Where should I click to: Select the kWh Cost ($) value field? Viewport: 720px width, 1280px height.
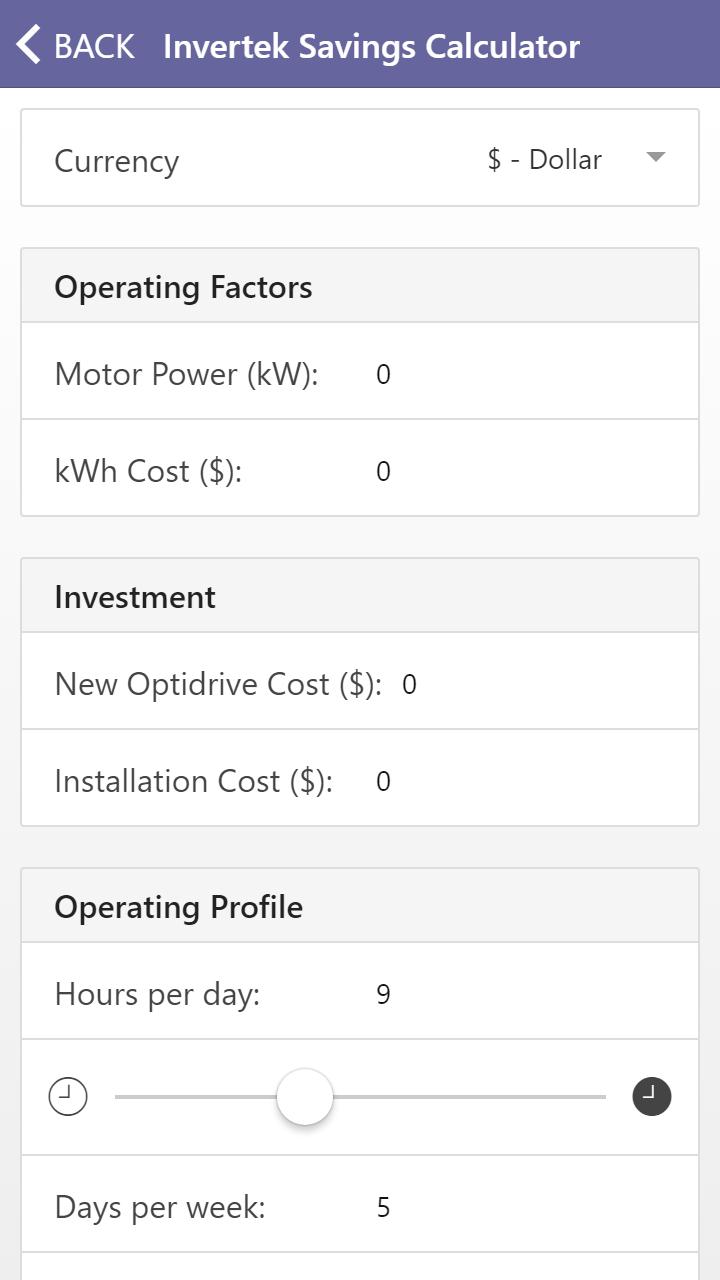(x=383, y=471)
